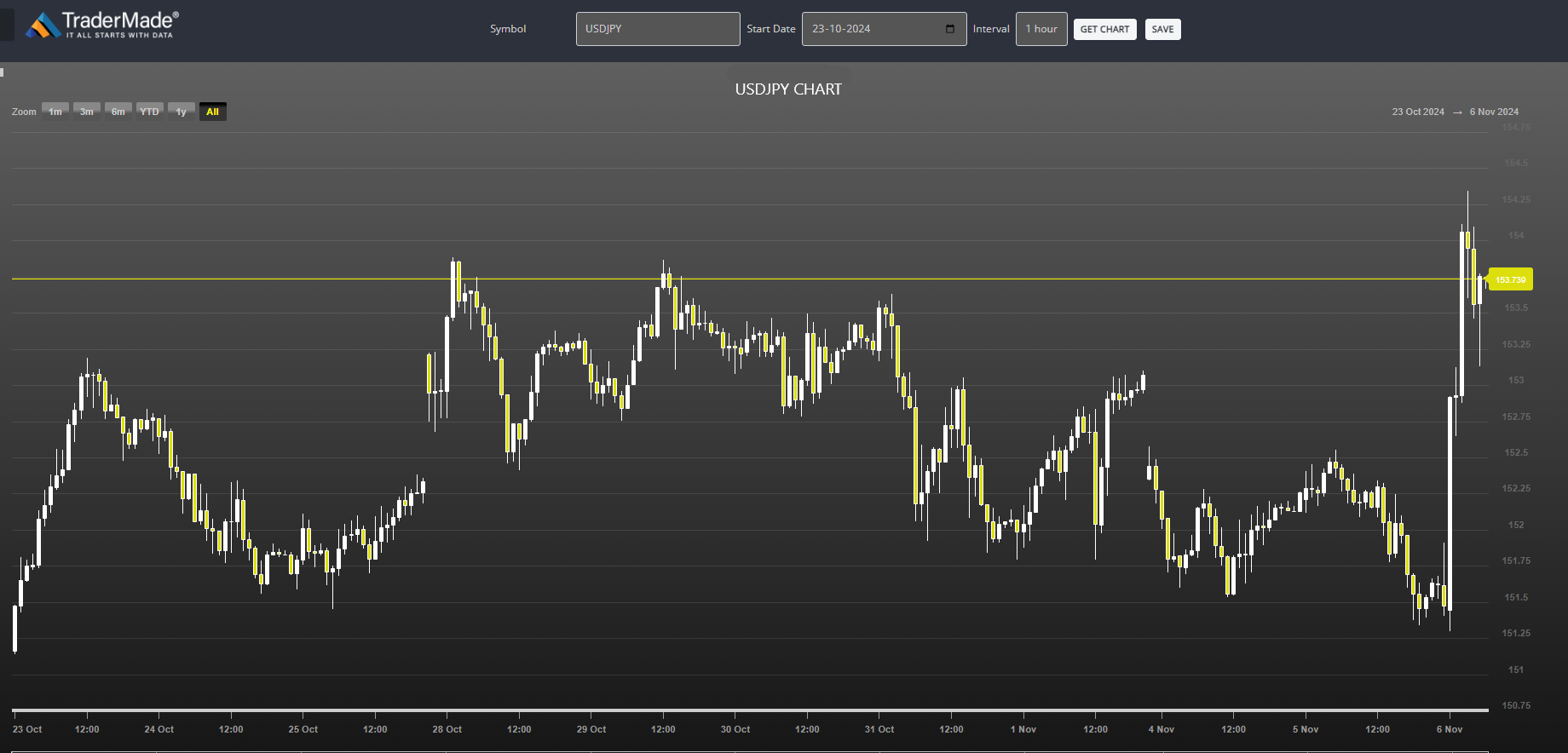Select the YTD zoom range

(x=150, y=112)
